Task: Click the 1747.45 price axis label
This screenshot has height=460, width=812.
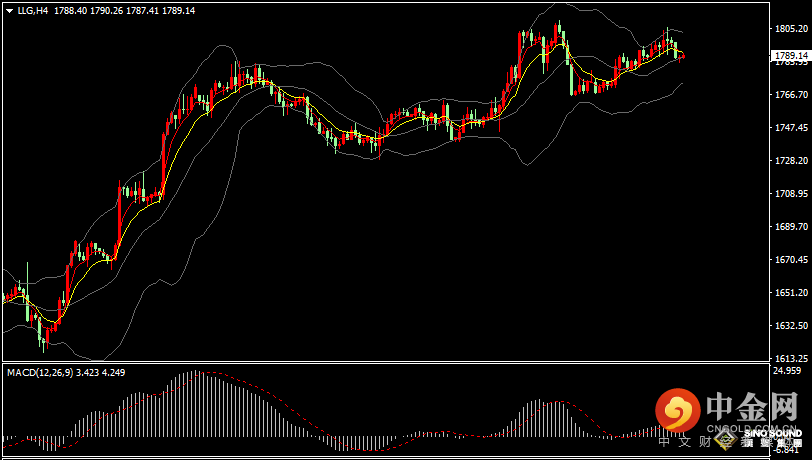Action: (790, 128)
